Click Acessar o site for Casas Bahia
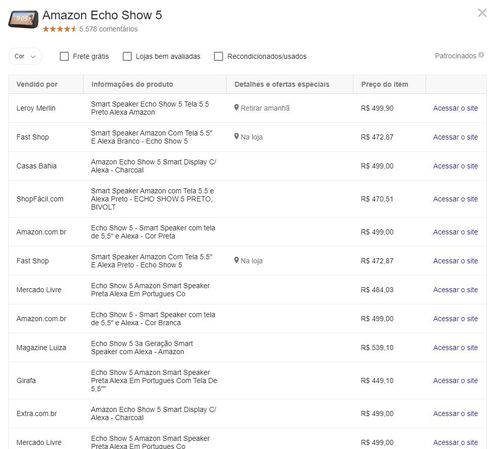This screenshot has width=500, height=449. (x=455, y=166)
